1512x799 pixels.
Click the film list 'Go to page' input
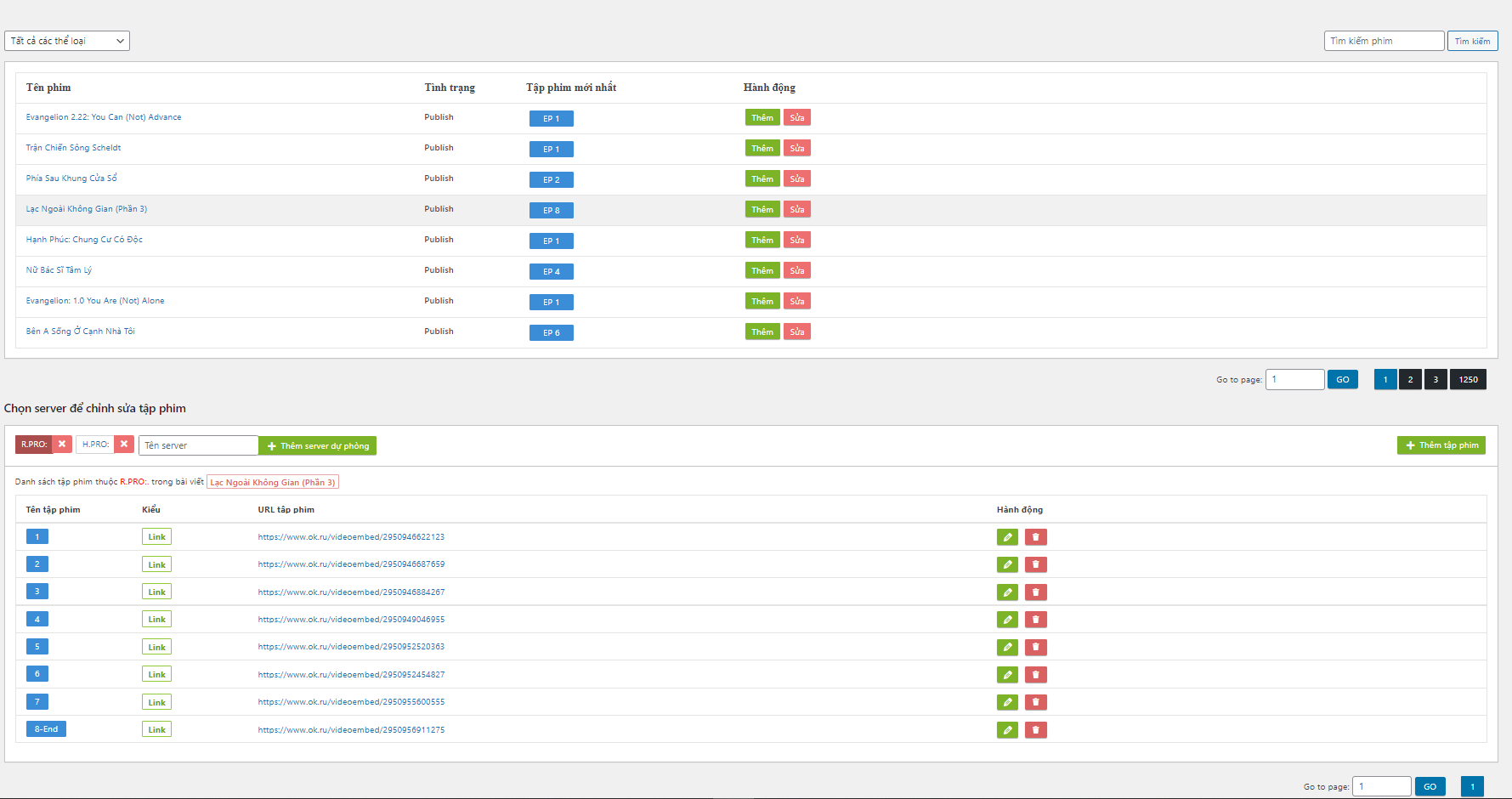point(1294,379)
